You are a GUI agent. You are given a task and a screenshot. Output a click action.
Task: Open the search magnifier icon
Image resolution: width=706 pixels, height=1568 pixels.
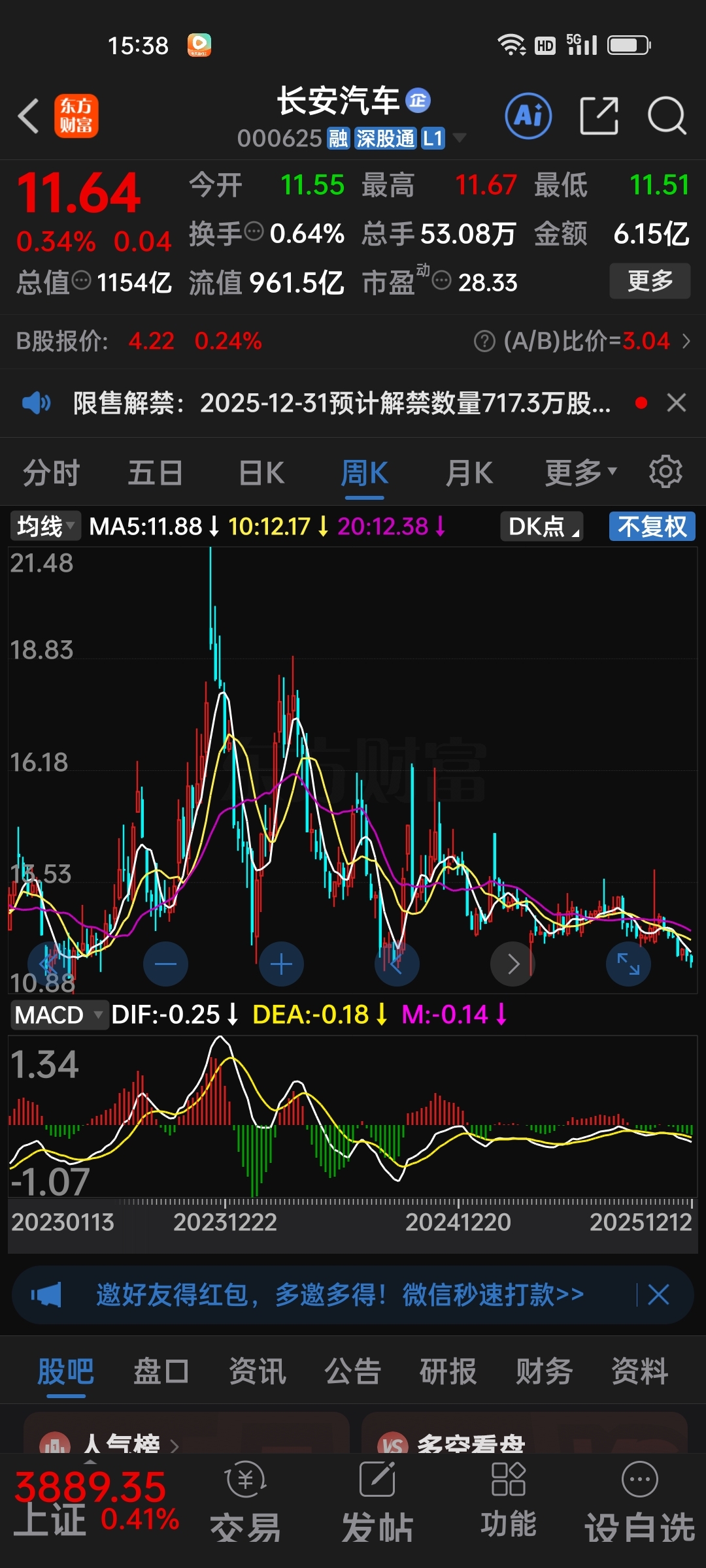(x=666, y=116)
